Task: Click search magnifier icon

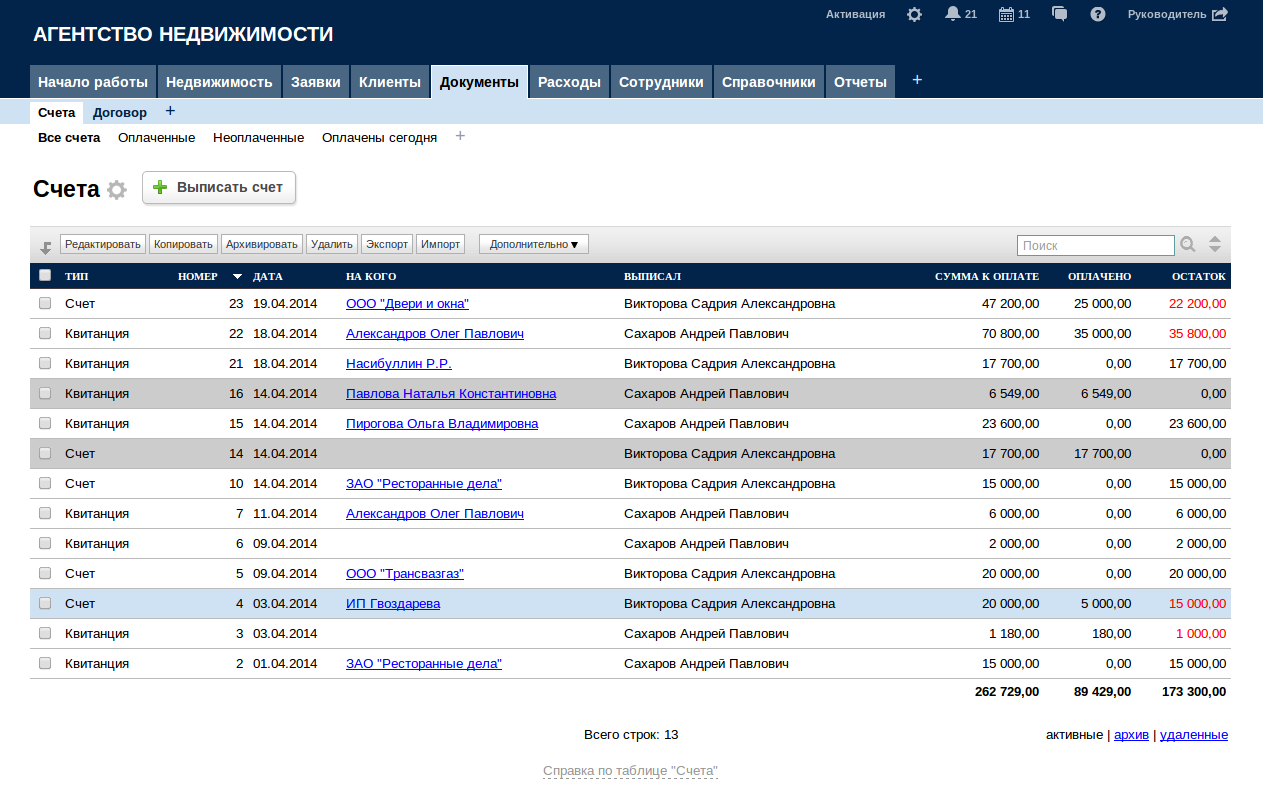Action: tap(1187, 244)
